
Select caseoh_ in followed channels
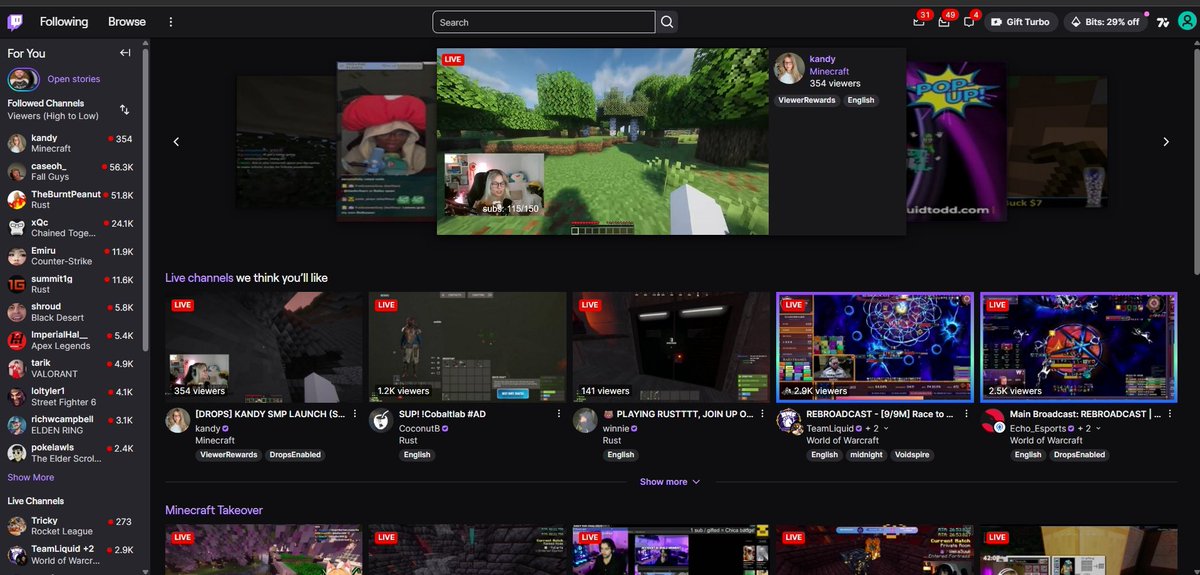point(72,171)
